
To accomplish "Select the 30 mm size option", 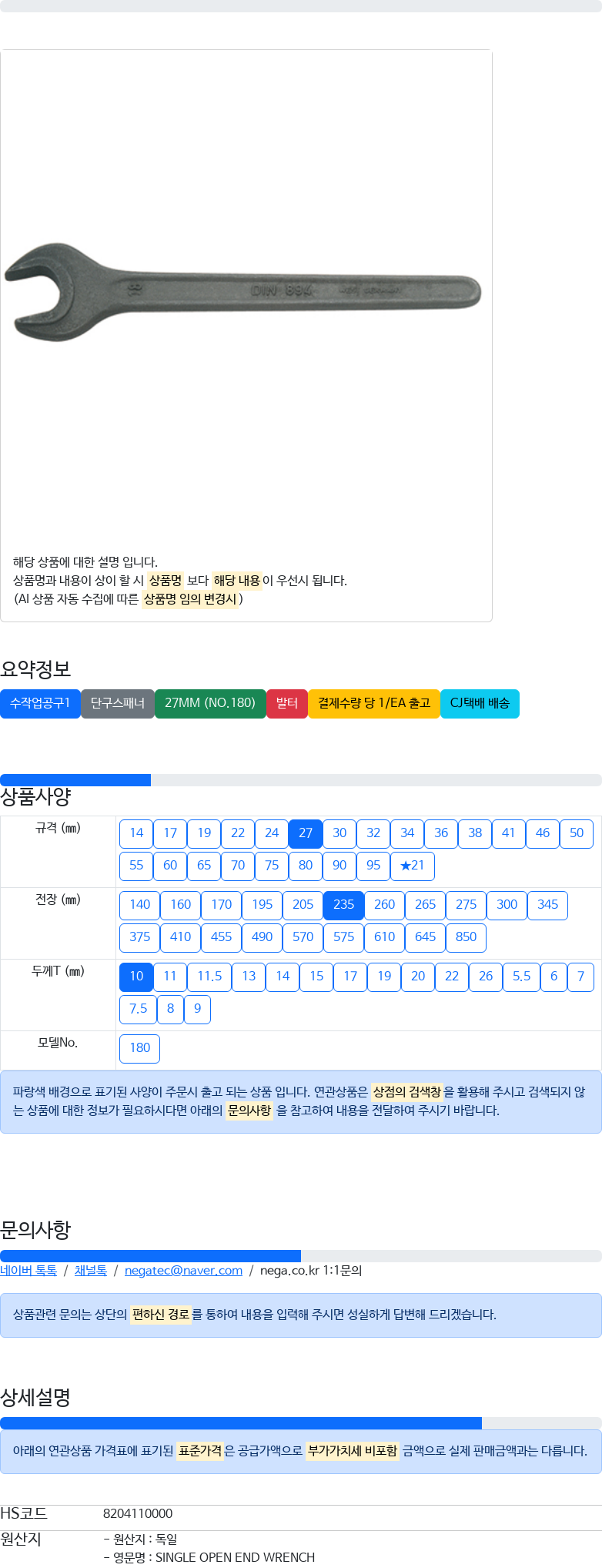I will [339, 833].
